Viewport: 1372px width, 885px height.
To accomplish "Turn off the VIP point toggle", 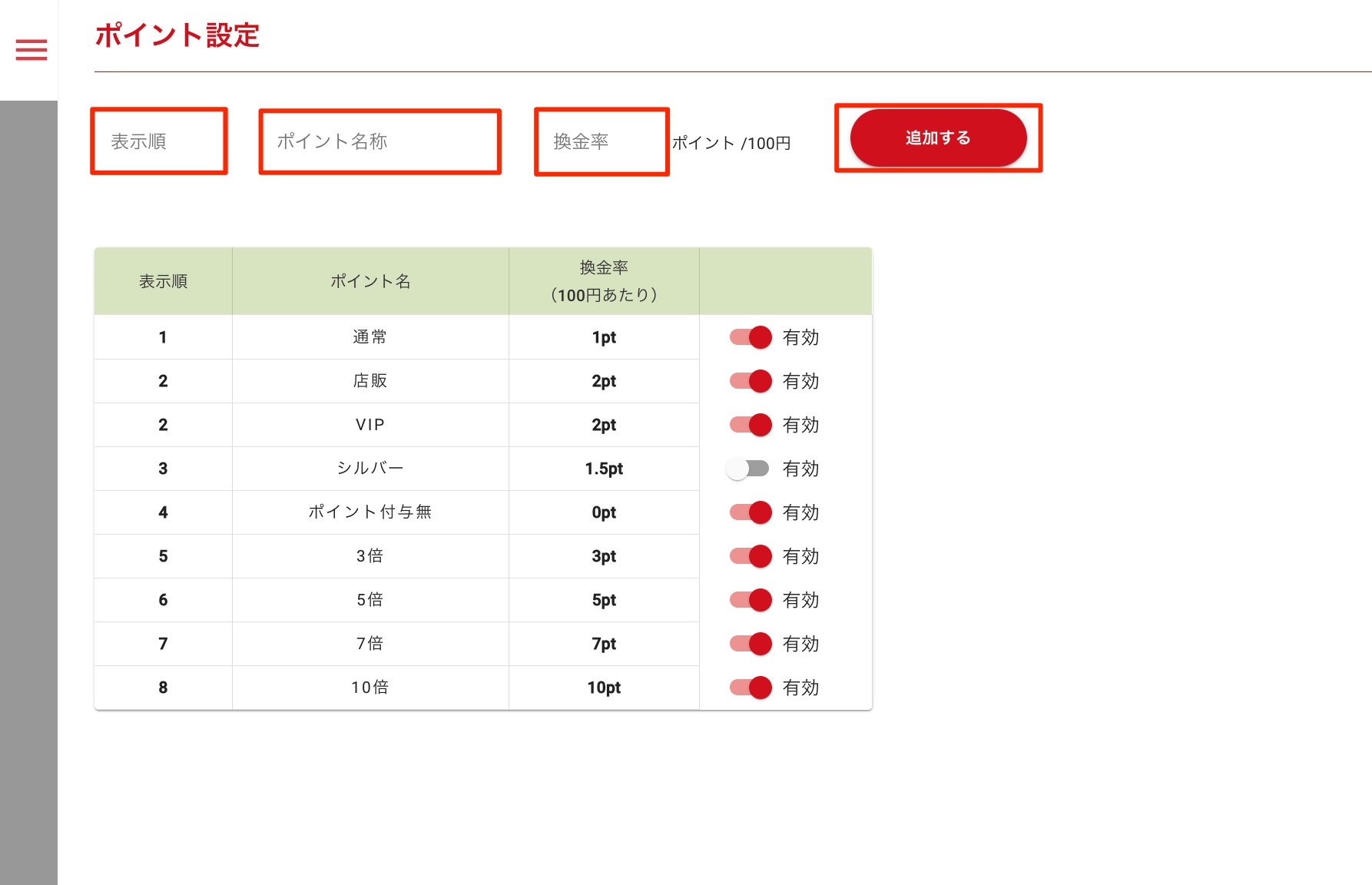I will click(x=751, y=425).
